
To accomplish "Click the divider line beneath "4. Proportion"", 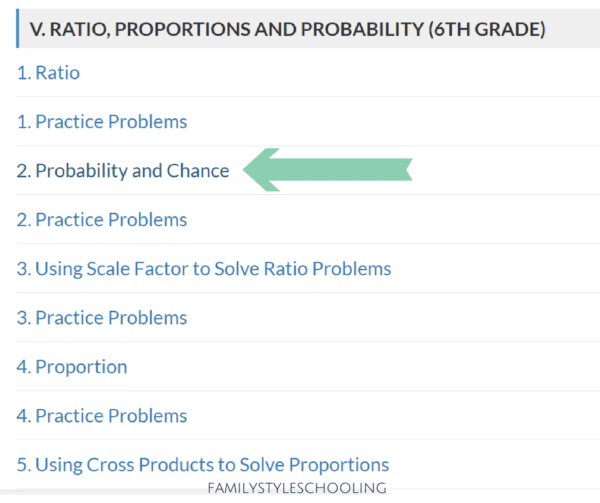I will [x=300, y=391].
